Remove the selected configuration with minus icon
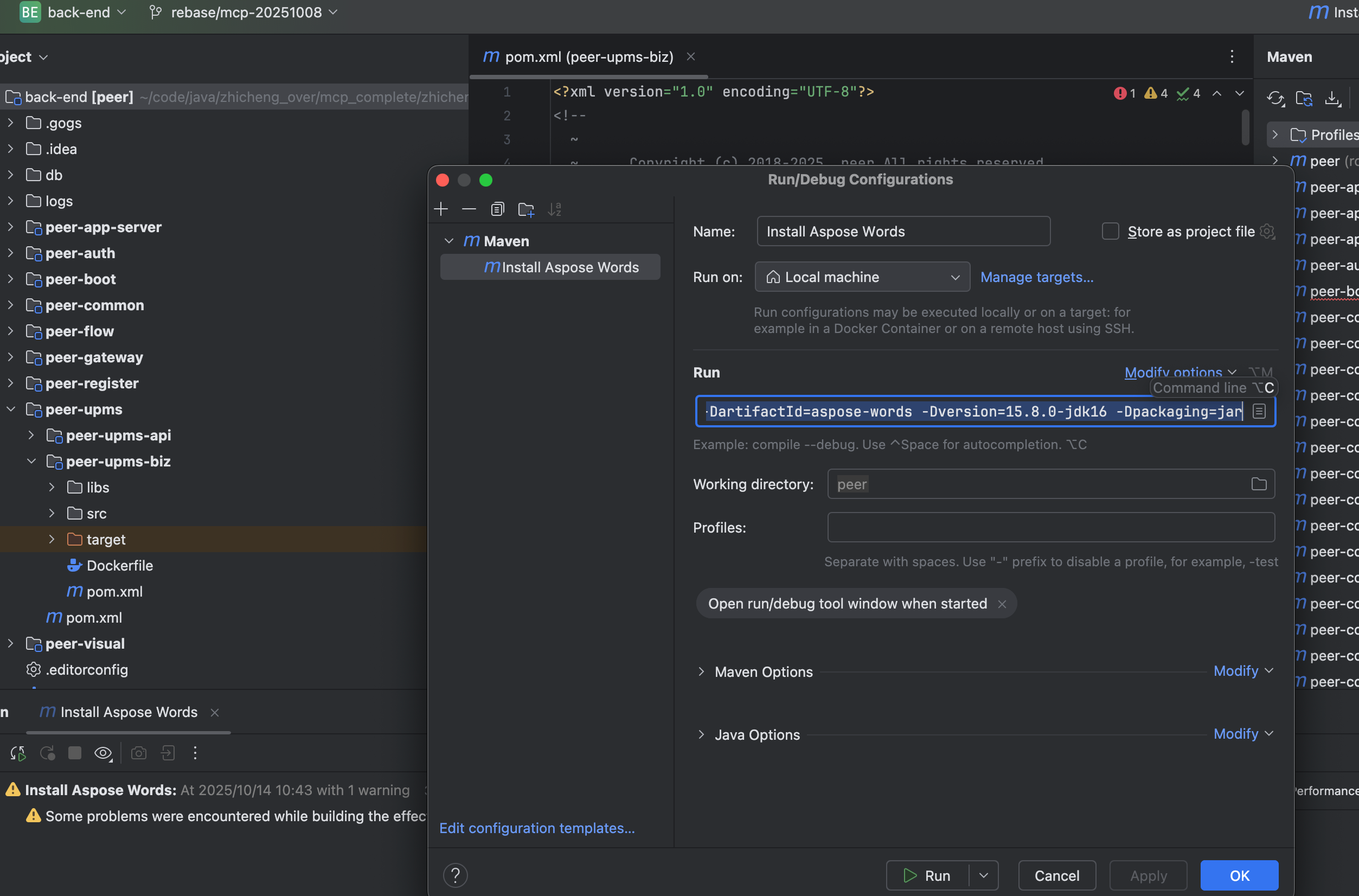 [x=469, y=209]
